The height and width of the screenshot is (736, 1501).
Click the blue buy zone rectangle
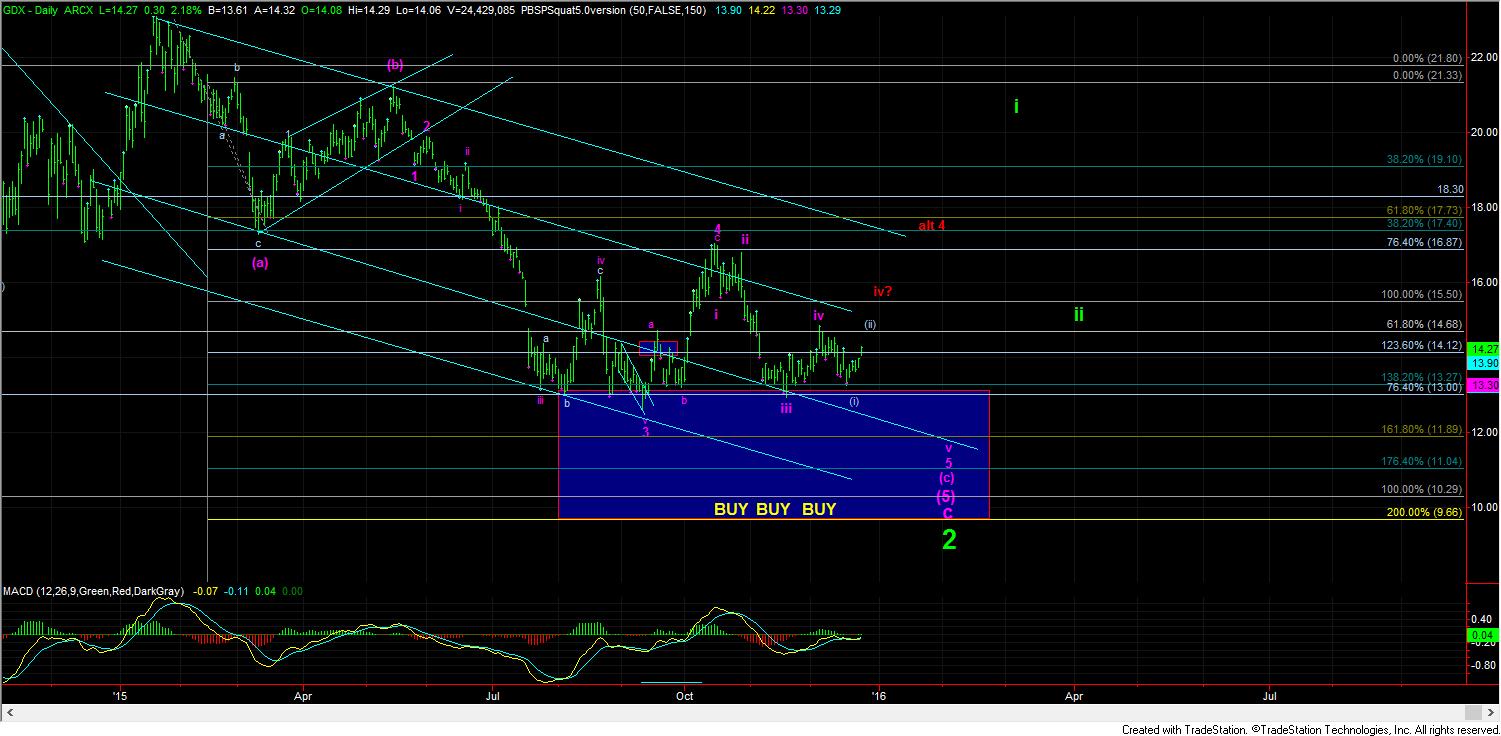tap(772, 455)
